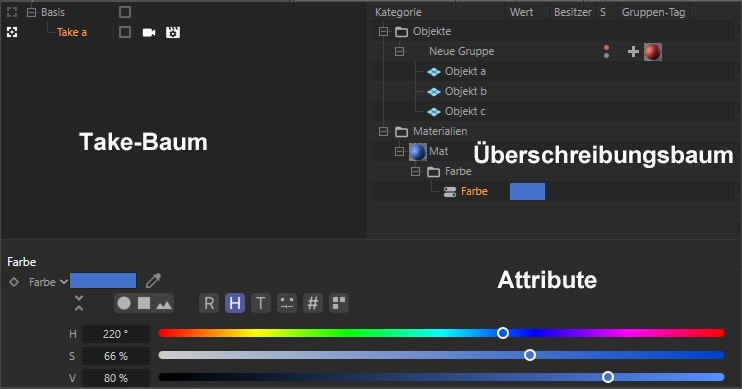Click the camera icon on Take a
This screenshot has height=389, width=742.
click(x=149, y=32)
